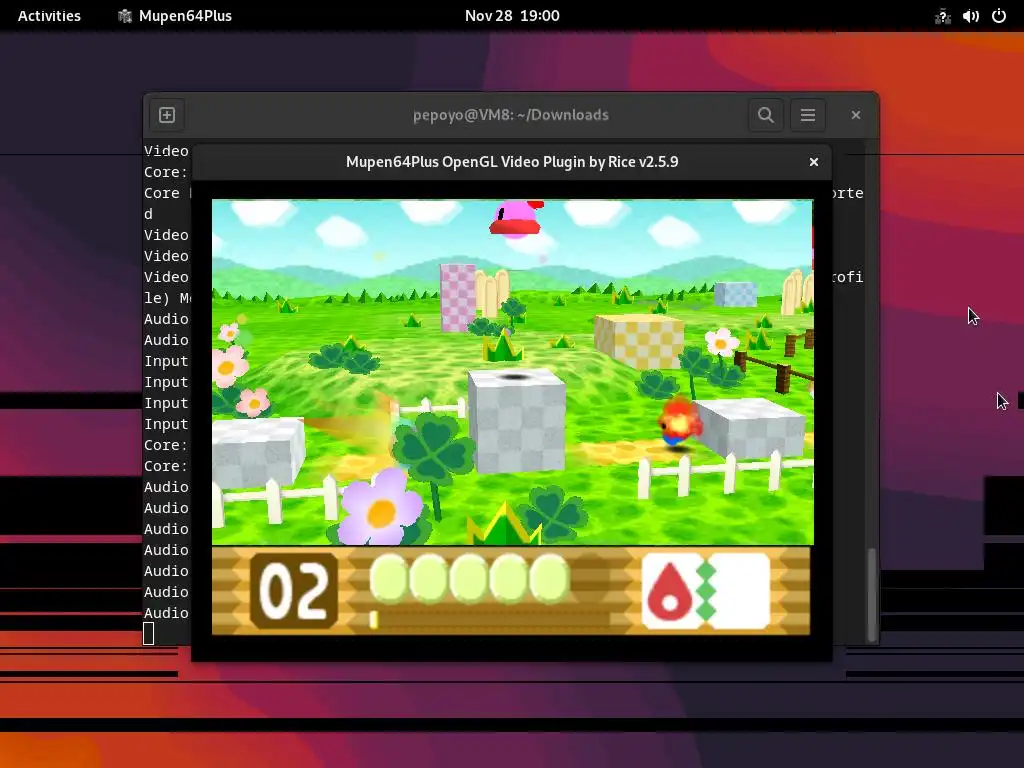
Task: Open the Mupen64Plus app menu
Action: 175,16
